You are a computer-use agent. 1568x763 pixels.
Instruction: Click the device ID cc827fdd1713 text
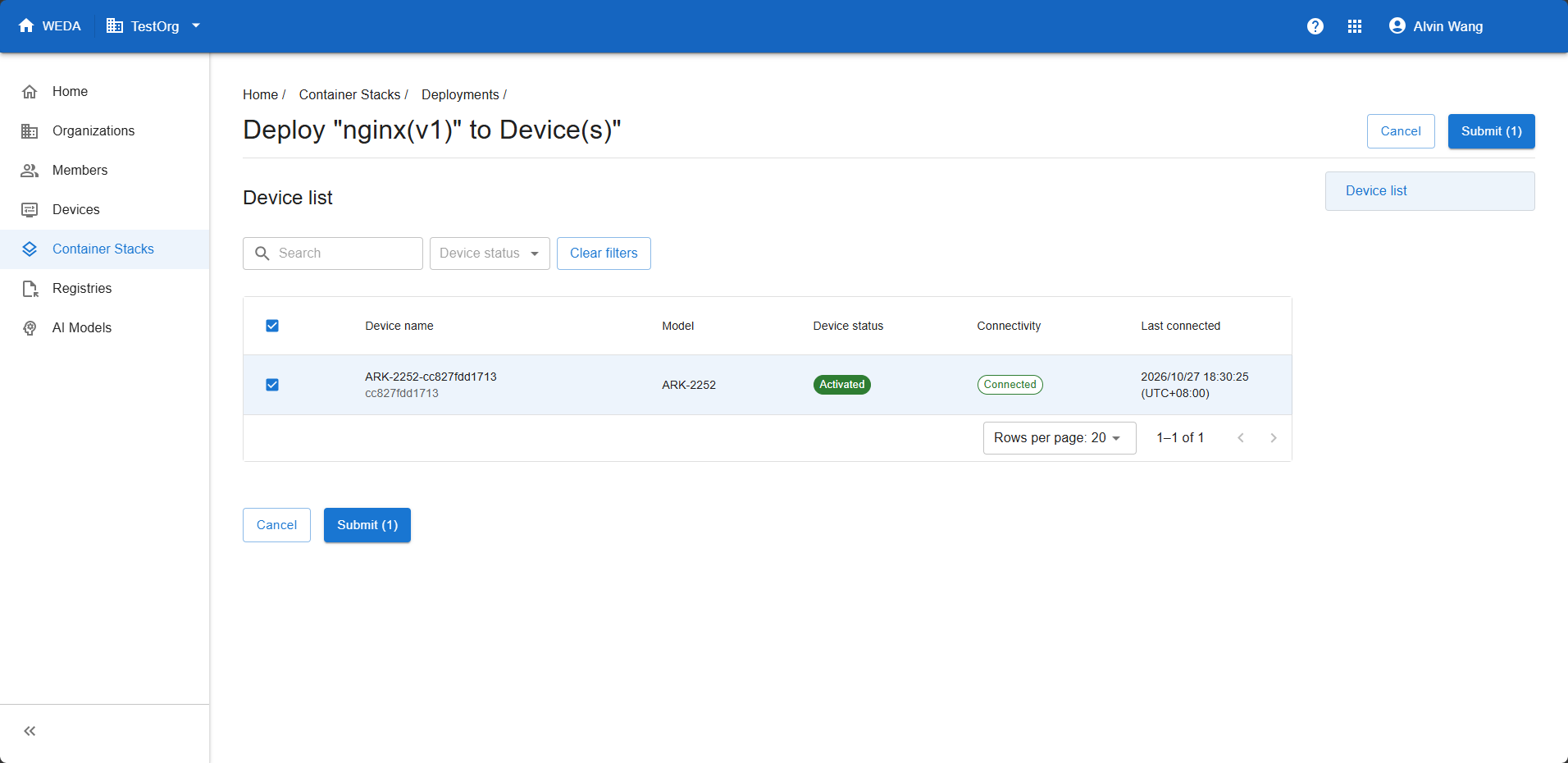click(402, 394)
